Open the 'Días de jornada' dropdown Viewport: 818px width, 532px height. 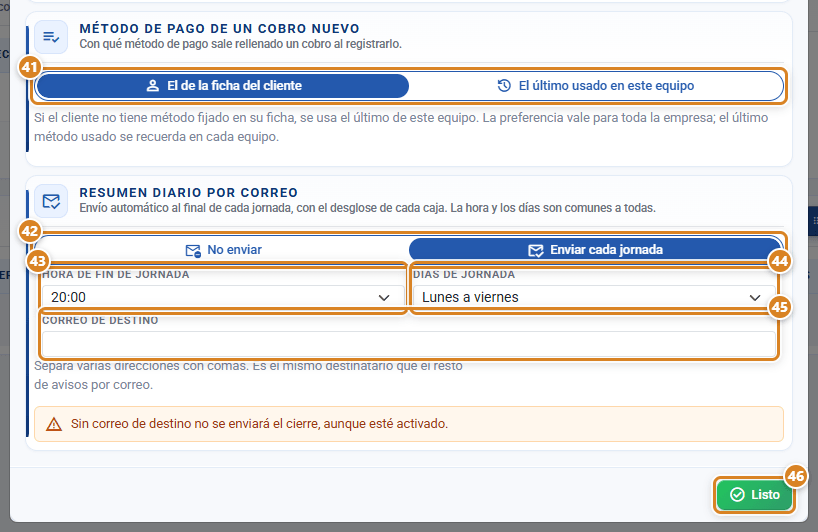pos(594,297)
